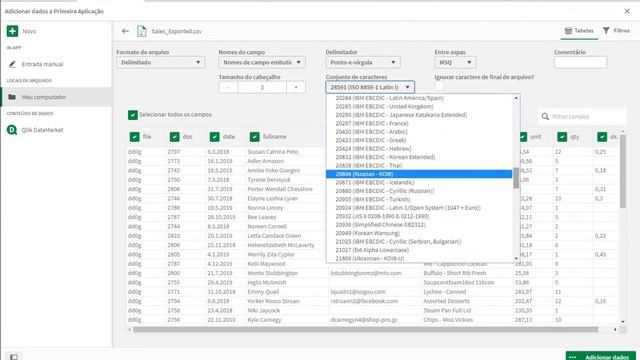Image resolution: width=640 pixels, height=360 pixels.
Task: Click the Novo button label
Action: [29, 31]
